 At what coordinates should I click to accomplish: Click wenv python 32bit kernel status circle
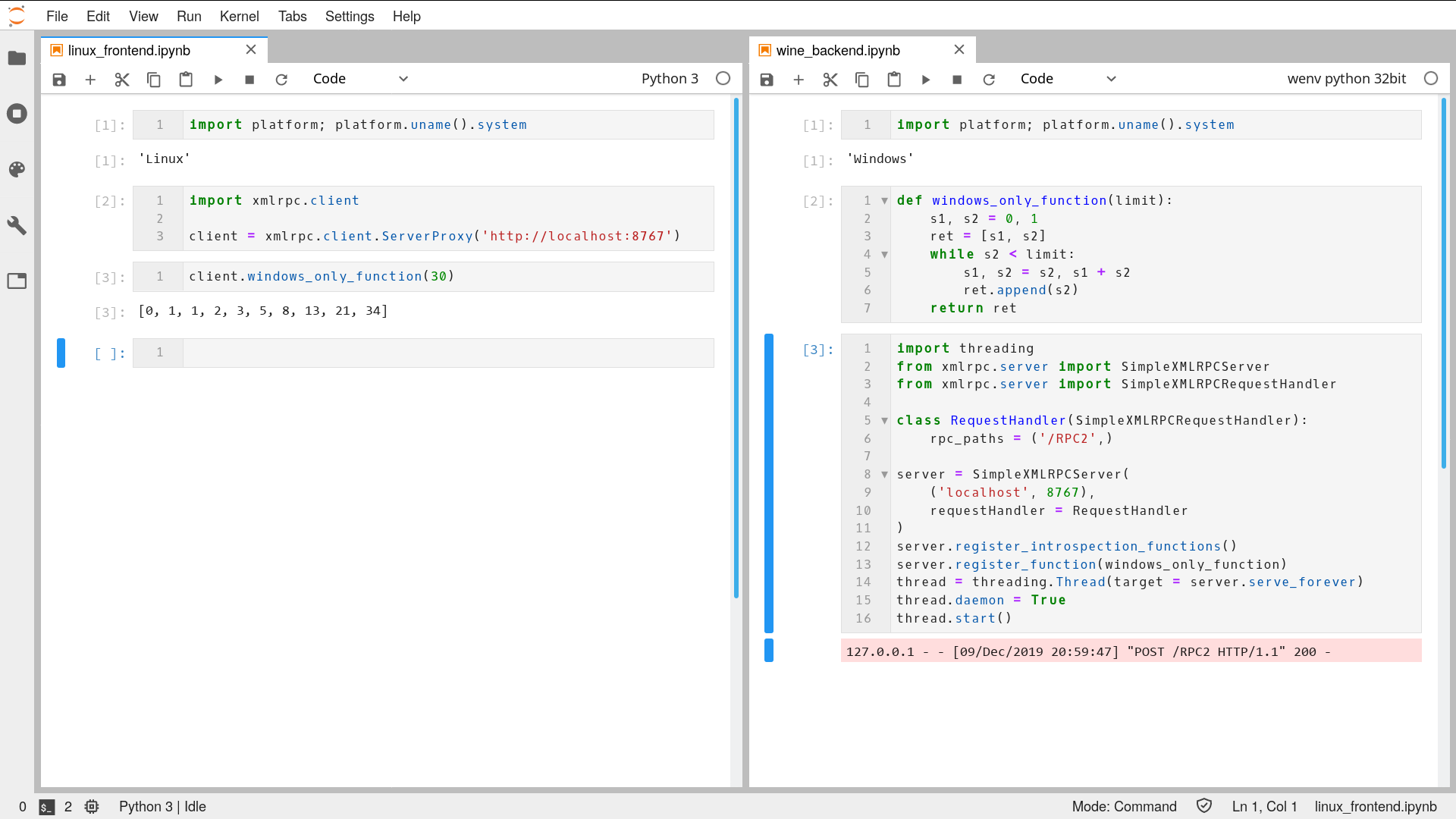coord(1431,79)
